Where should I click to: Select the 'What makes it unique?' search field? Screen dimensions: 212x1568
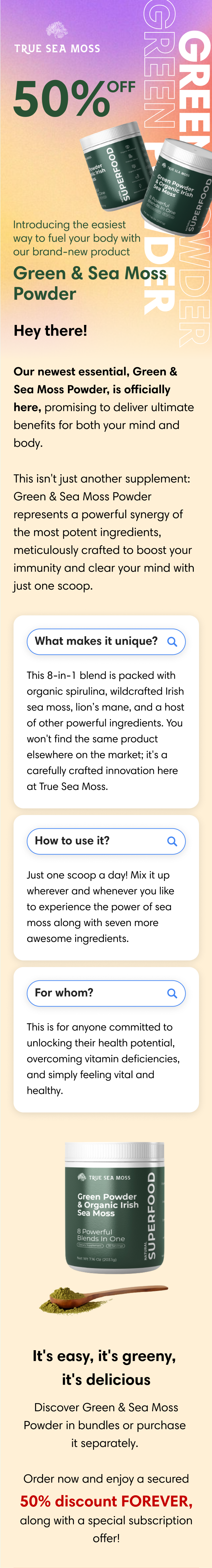106,642
